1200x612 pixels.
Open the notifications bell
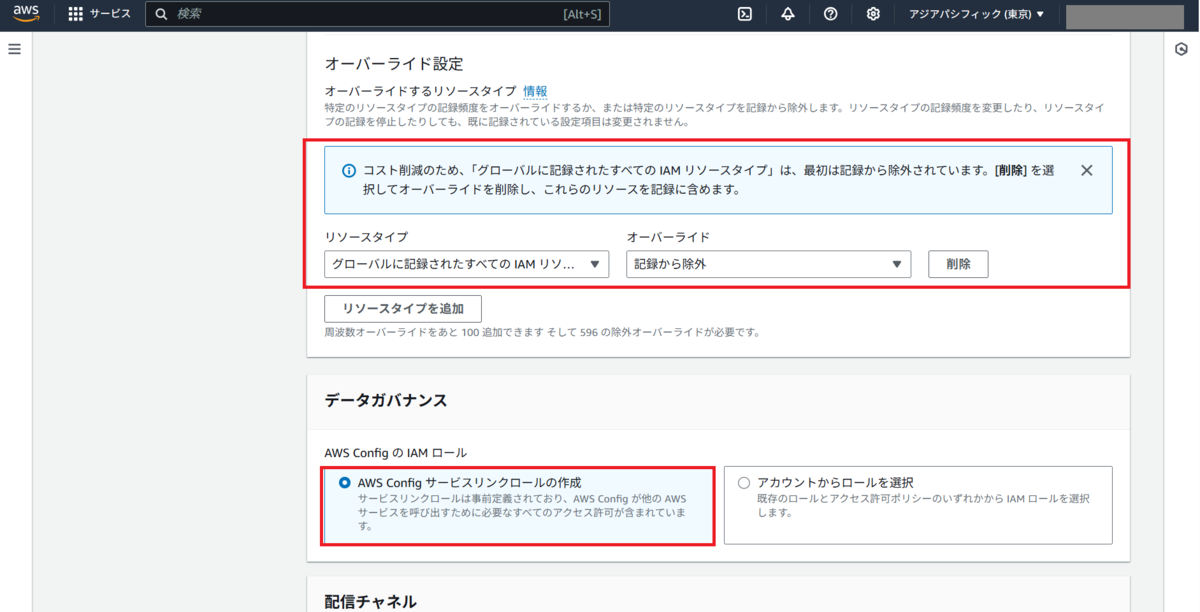(788, 14)
